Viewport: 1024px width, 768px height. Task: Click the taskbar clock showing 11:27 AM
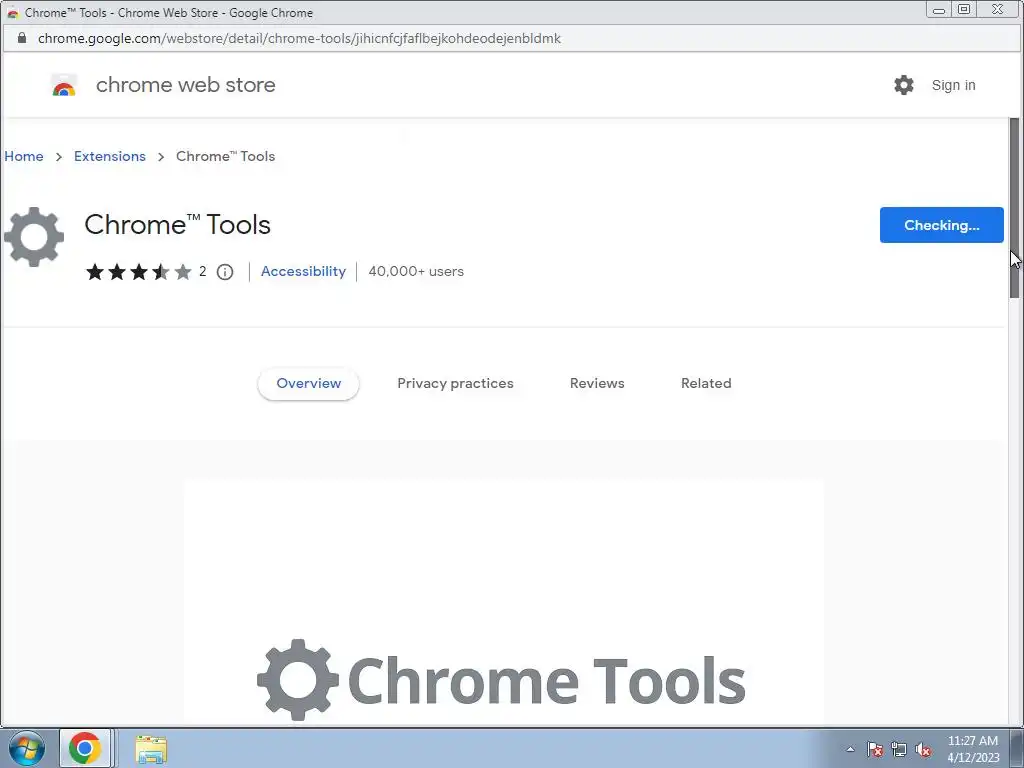point(972,749)
